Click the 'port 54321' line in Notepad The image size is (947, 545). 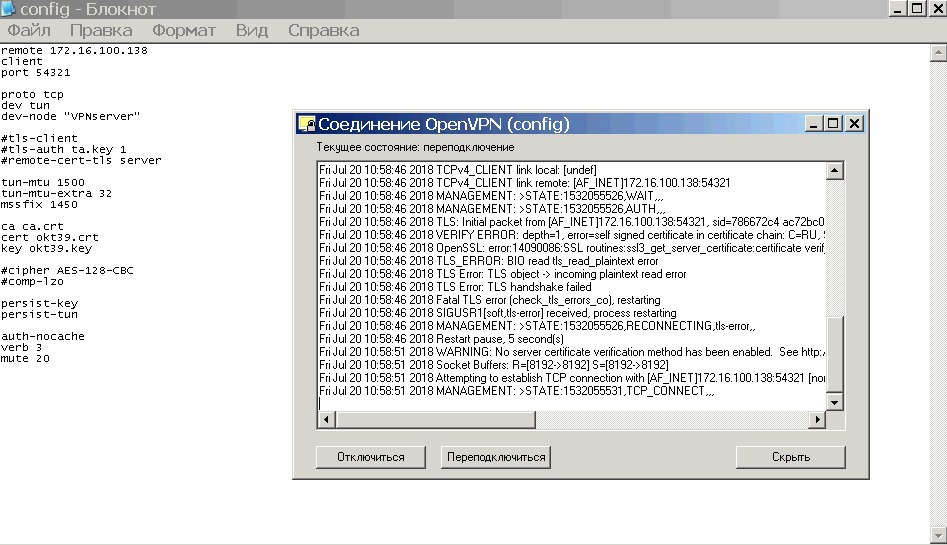click(36, 73)
